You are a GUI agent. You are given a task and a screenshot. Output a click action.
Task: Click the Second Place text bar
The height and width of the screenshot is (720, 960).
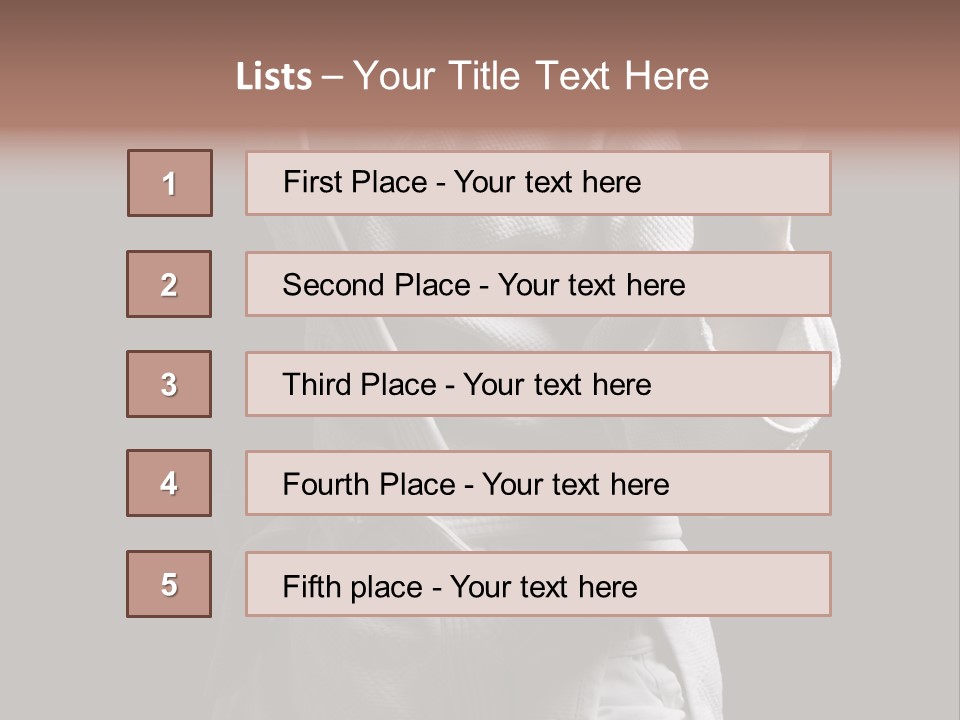538,284
